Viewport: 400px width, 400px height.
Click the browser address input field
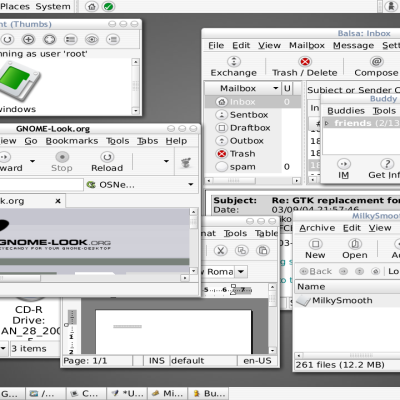coord(41,184)
